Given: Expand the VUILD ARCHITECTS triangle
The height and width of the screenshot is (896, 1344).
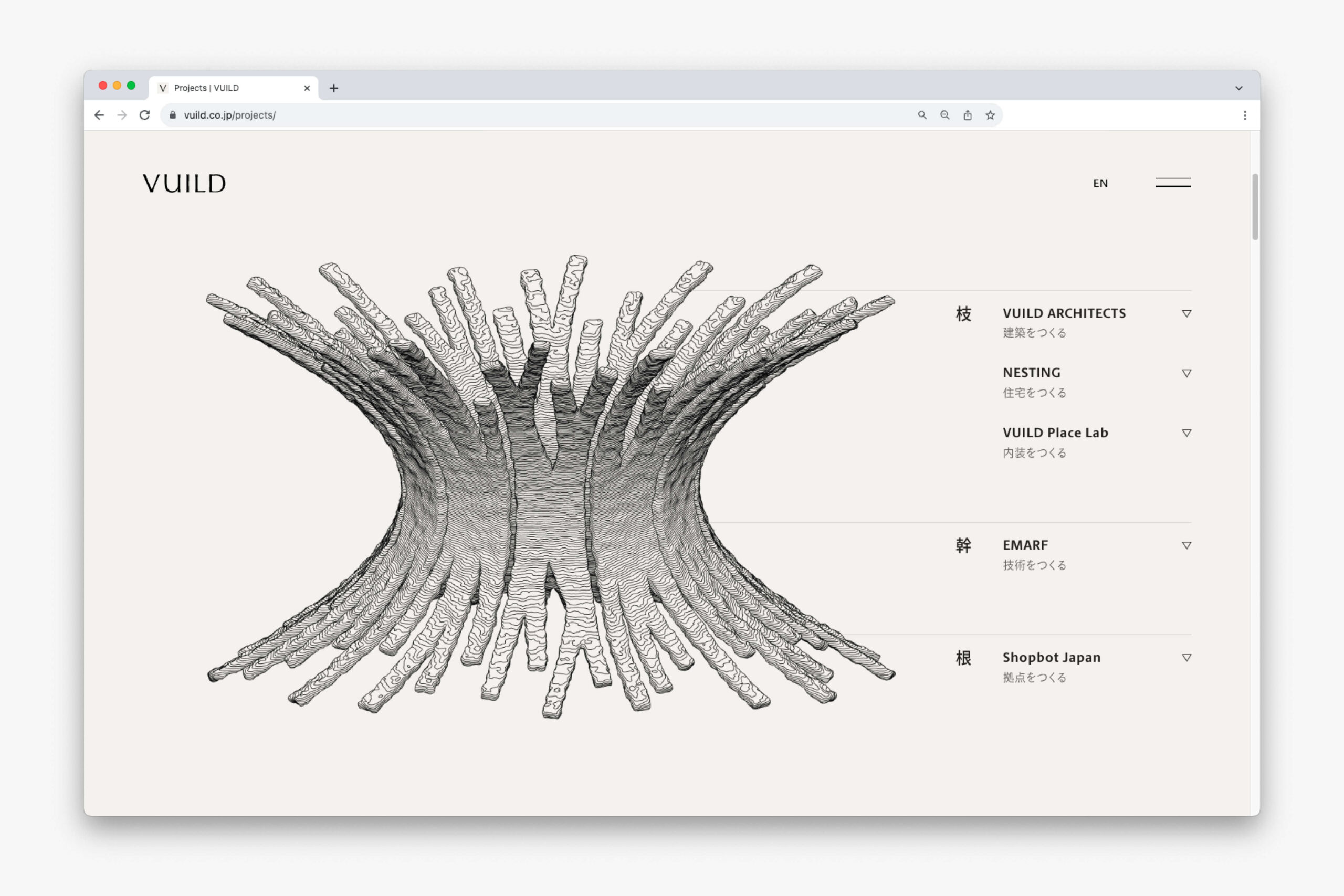Looking at the screenshot, I should [1186, 314].
